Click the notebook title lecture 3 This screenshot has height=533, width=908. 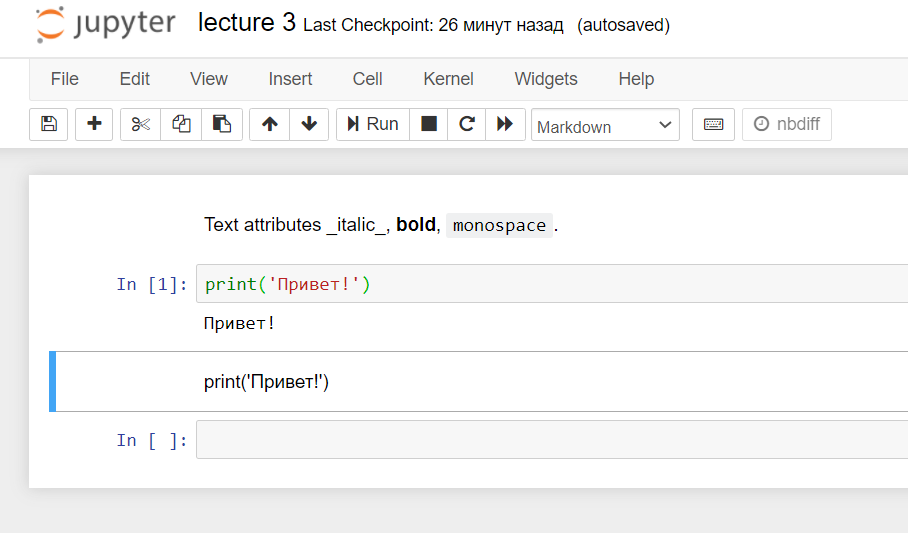pyautogui.click(x=246, y=23)
